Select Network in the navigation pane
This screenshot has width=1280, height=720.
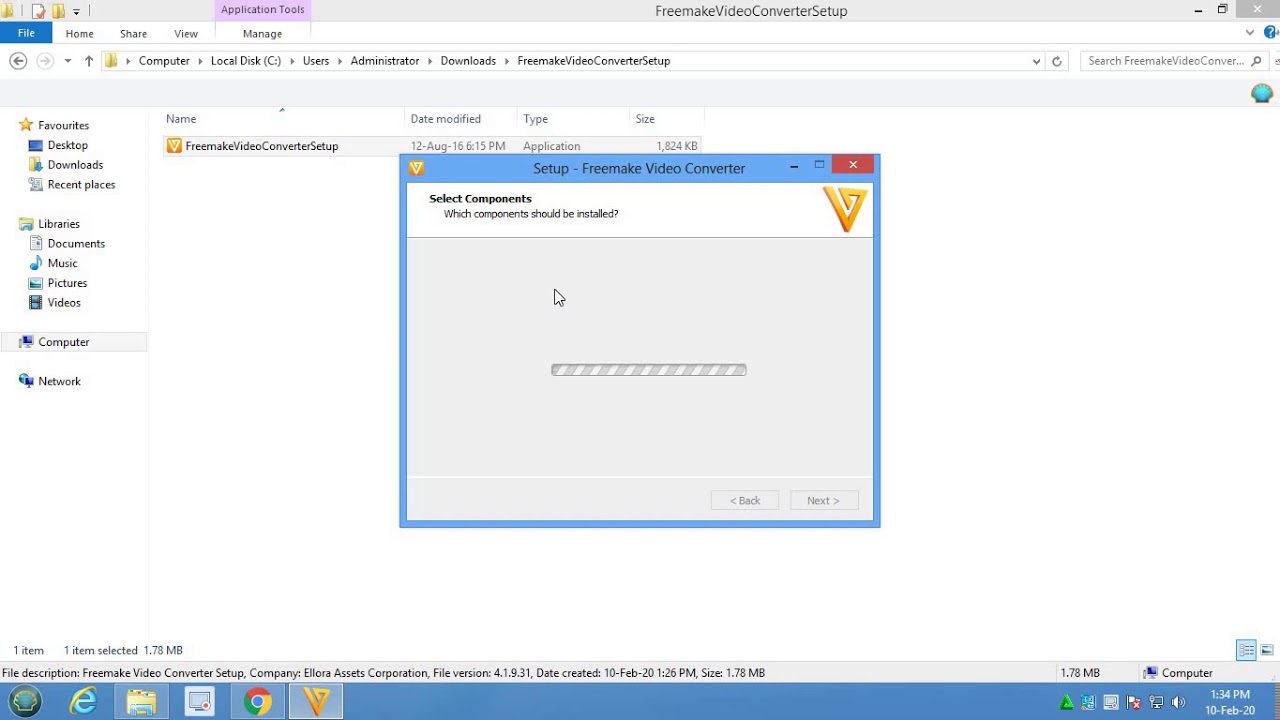[59, 381]
